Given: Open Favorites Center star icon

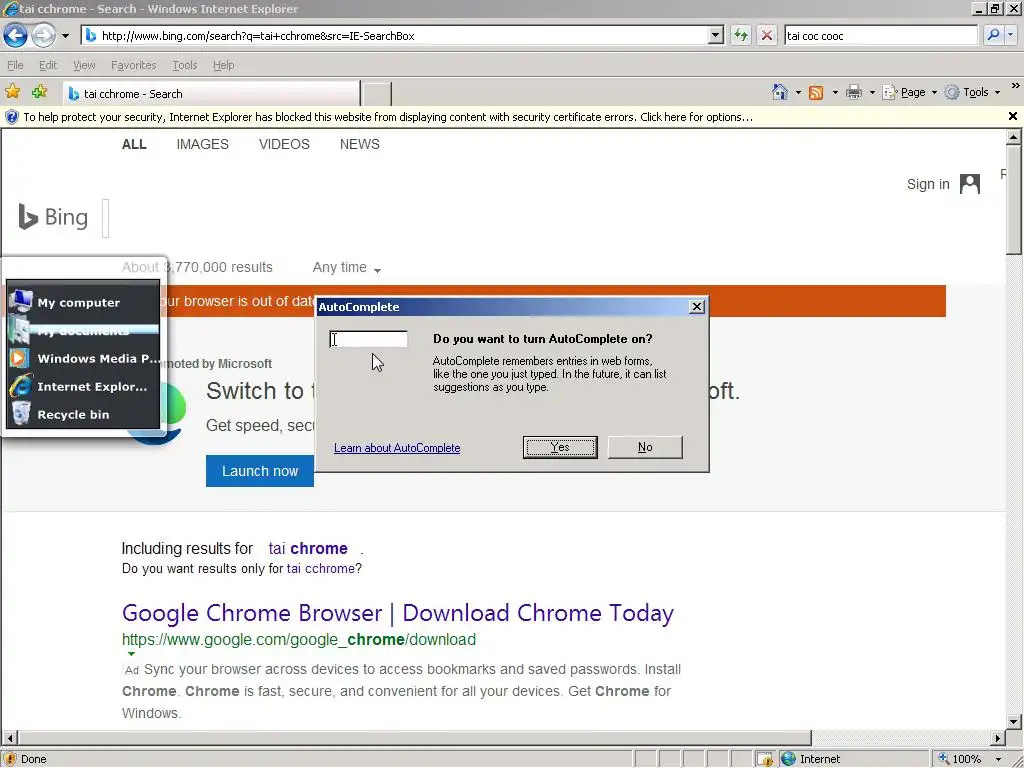Looking at the screenshot, I should tap(12, 92).
